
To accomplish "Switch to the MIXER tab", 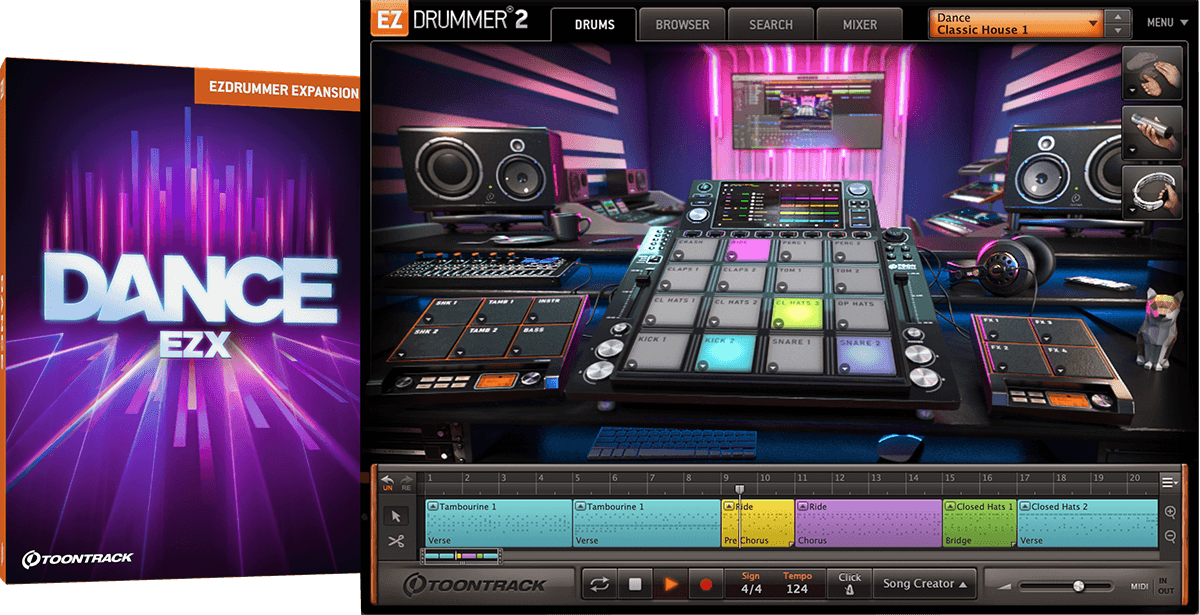I will [859, 24].
